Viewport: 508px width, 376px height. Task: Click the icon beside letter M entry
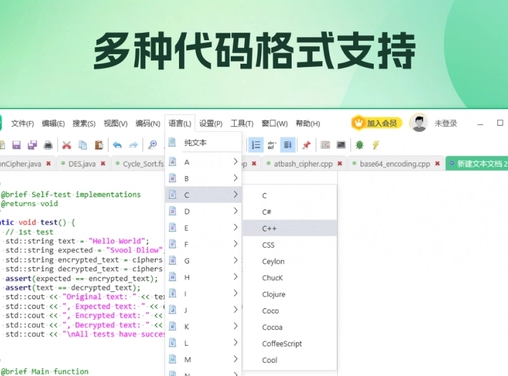[172, 359]
